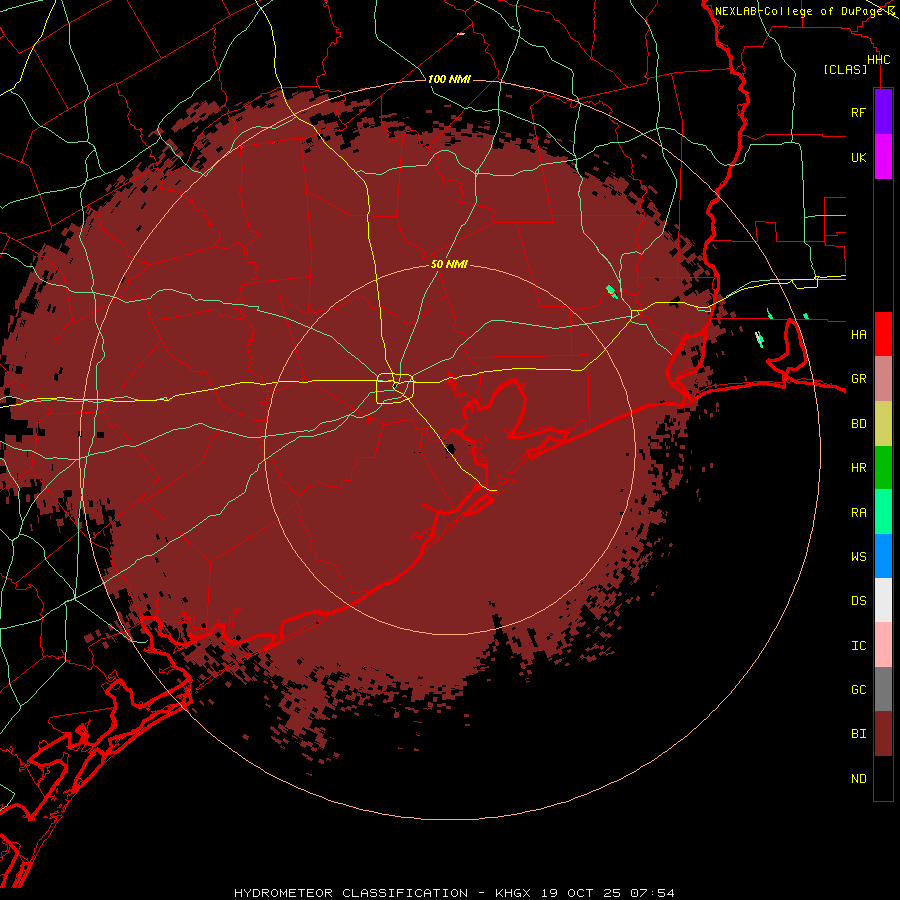Click the KHGX radar station identifier
The height and width of the screenshot is (900, 900).
coord(513,893)
